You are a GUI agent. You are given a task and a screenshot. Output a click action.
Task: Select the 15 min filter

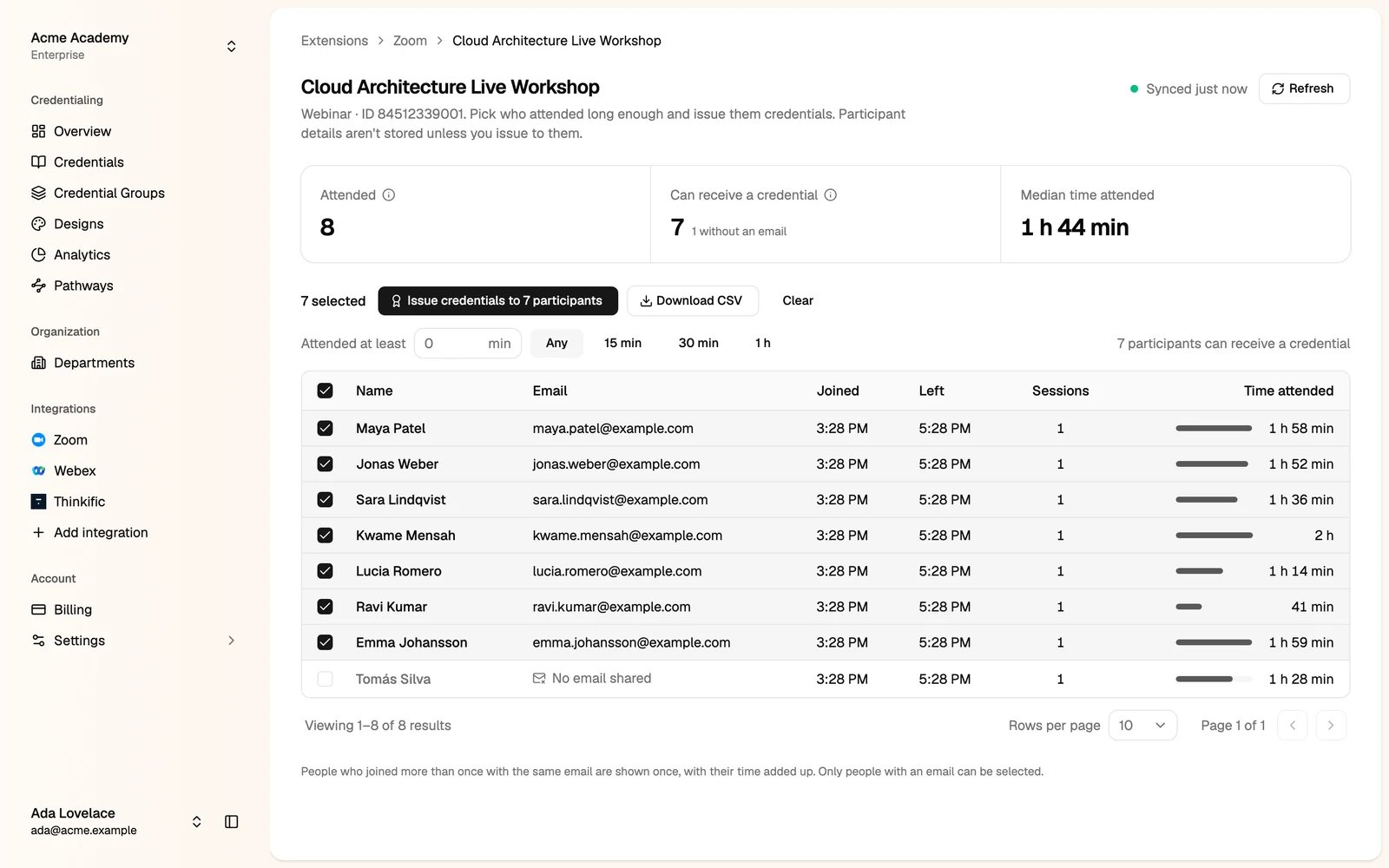coord(622,344)
